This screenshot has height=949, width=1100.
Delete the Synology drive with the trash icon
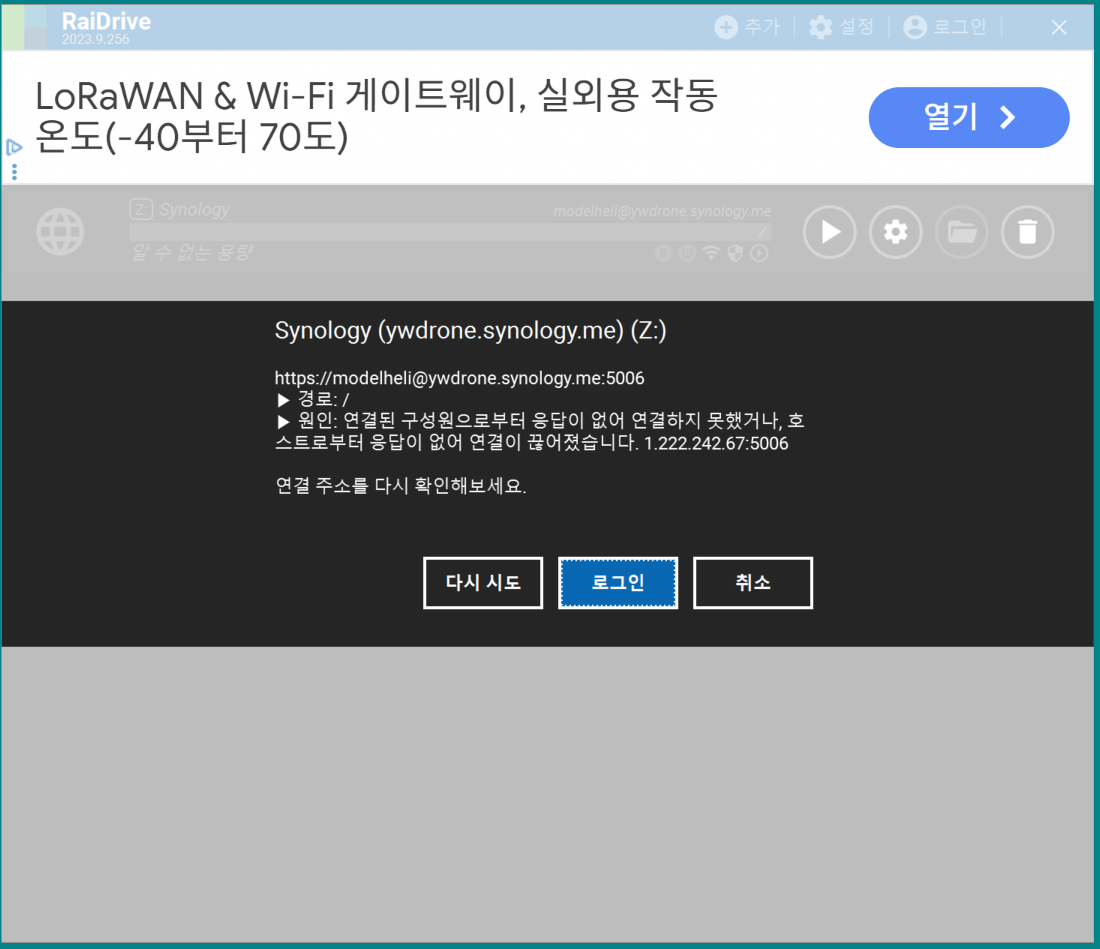click(x=1028, y=232)
